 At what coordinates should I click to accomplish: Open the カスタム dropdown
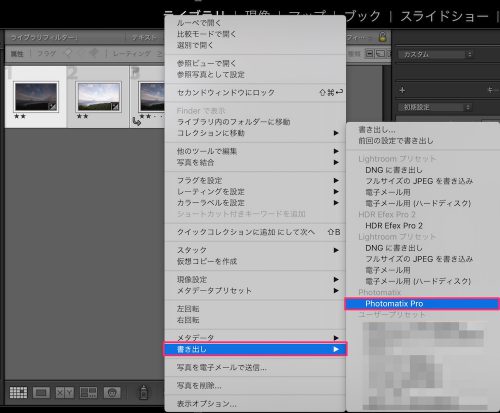[x=436, y=54]
